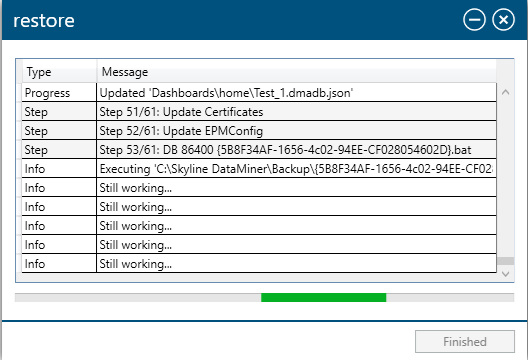This screenshot has height=360, width=528.
Task: Click the Info type cell beside Executing
Action: tap(59, 169)
